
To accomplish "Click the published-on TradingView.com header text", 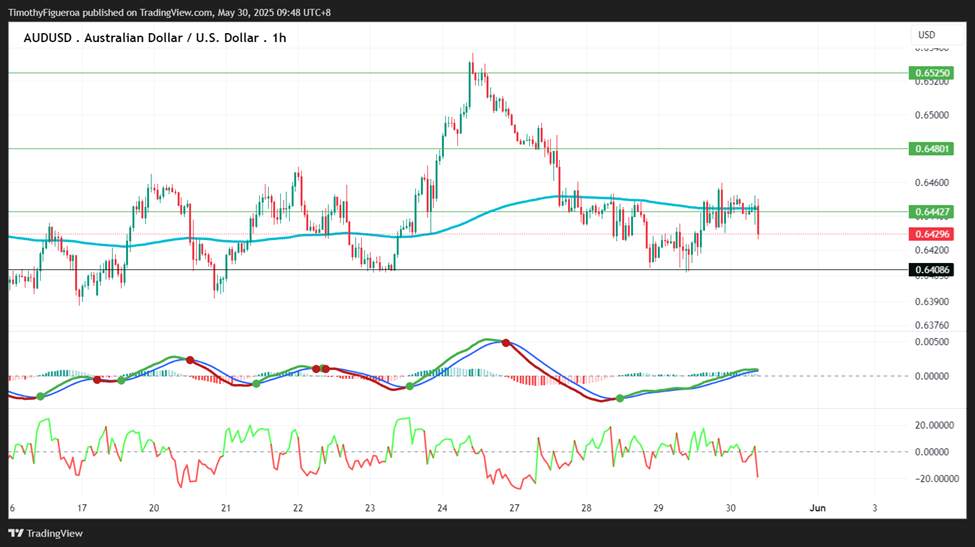I will tap(169, 12).
